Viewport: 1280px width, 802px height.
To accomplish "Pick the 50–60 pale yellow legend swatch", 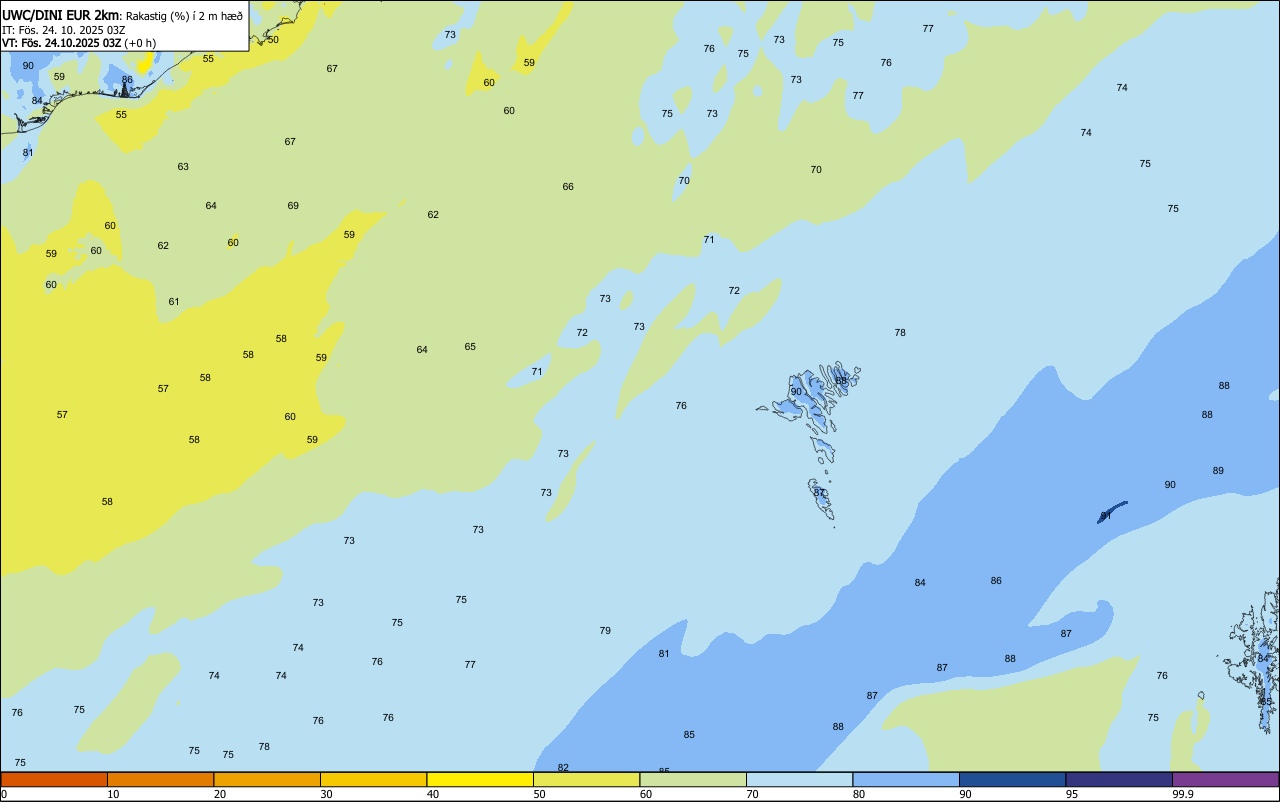I will pos(586,779).
